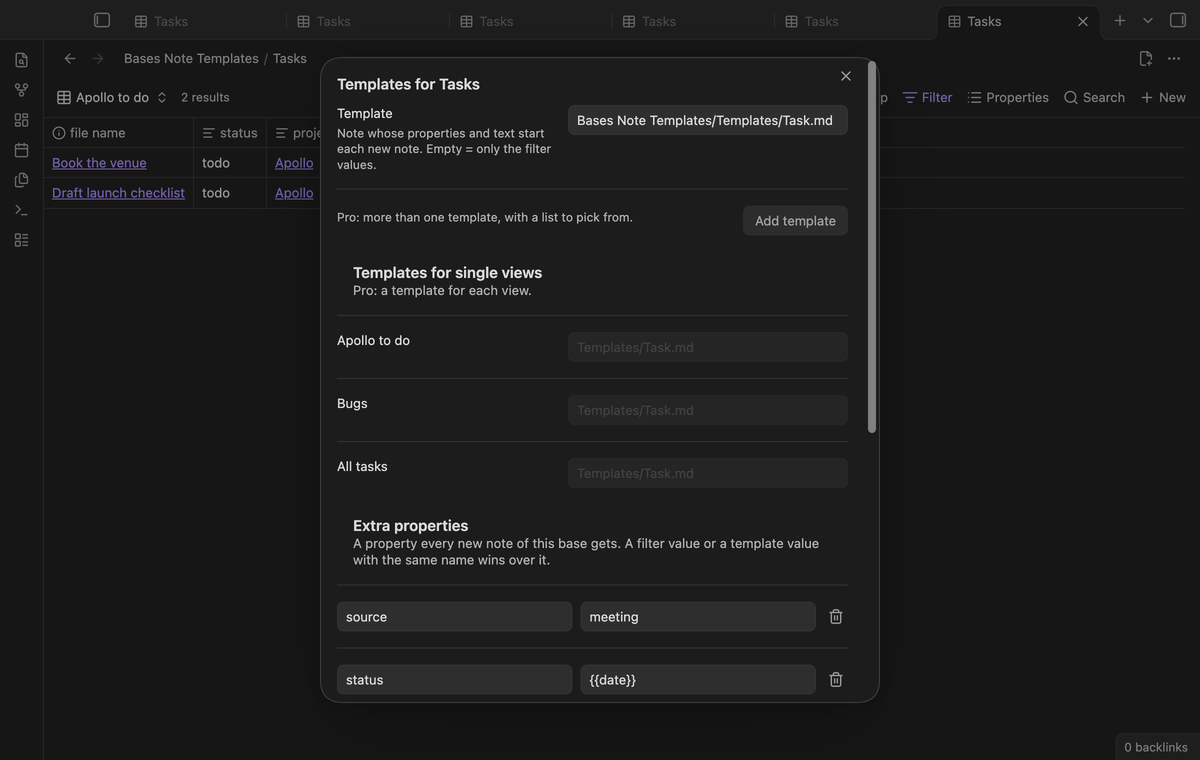Close the active Tasks tab

[1083, 21]
